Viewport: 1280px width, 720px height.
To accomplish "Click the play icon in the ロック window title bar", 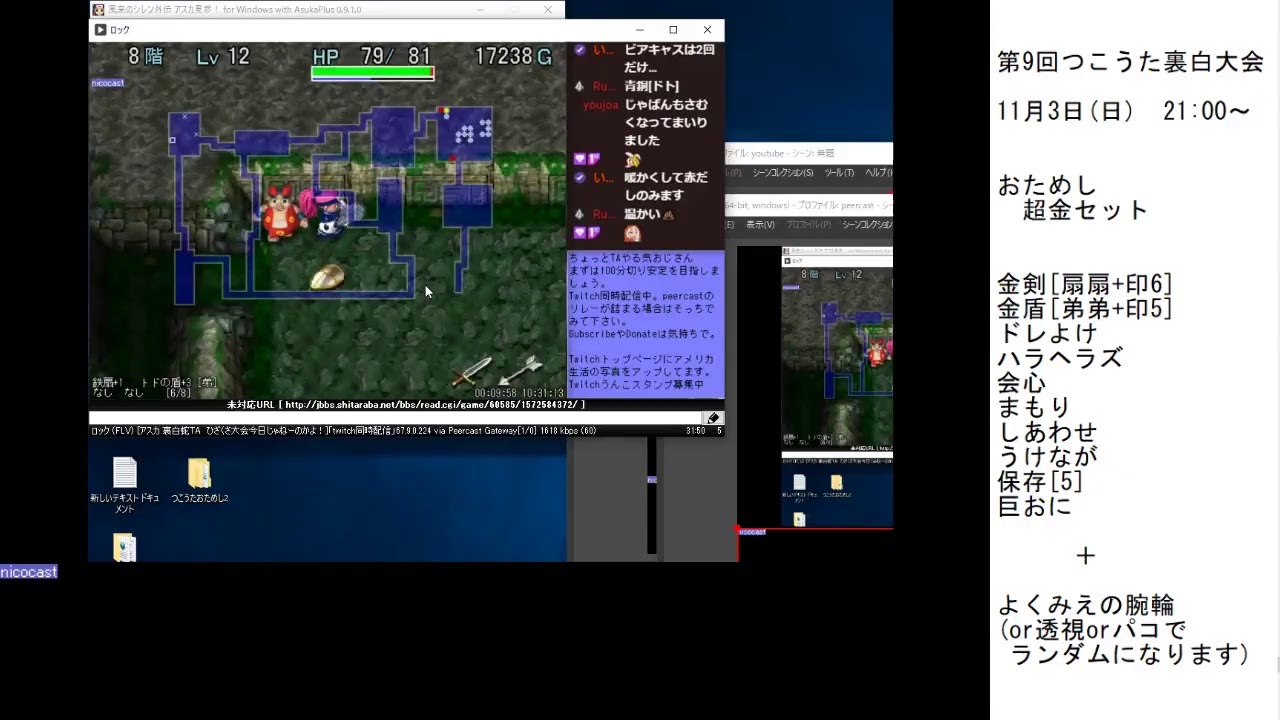I will [x=100, y=30].
